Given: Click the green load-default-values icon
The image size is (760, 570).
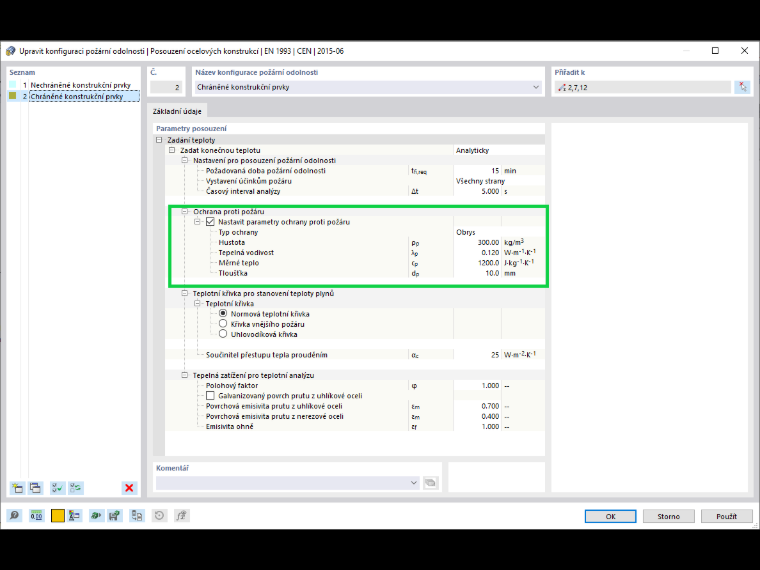Looking at the screenshot, I should [96, 516].
